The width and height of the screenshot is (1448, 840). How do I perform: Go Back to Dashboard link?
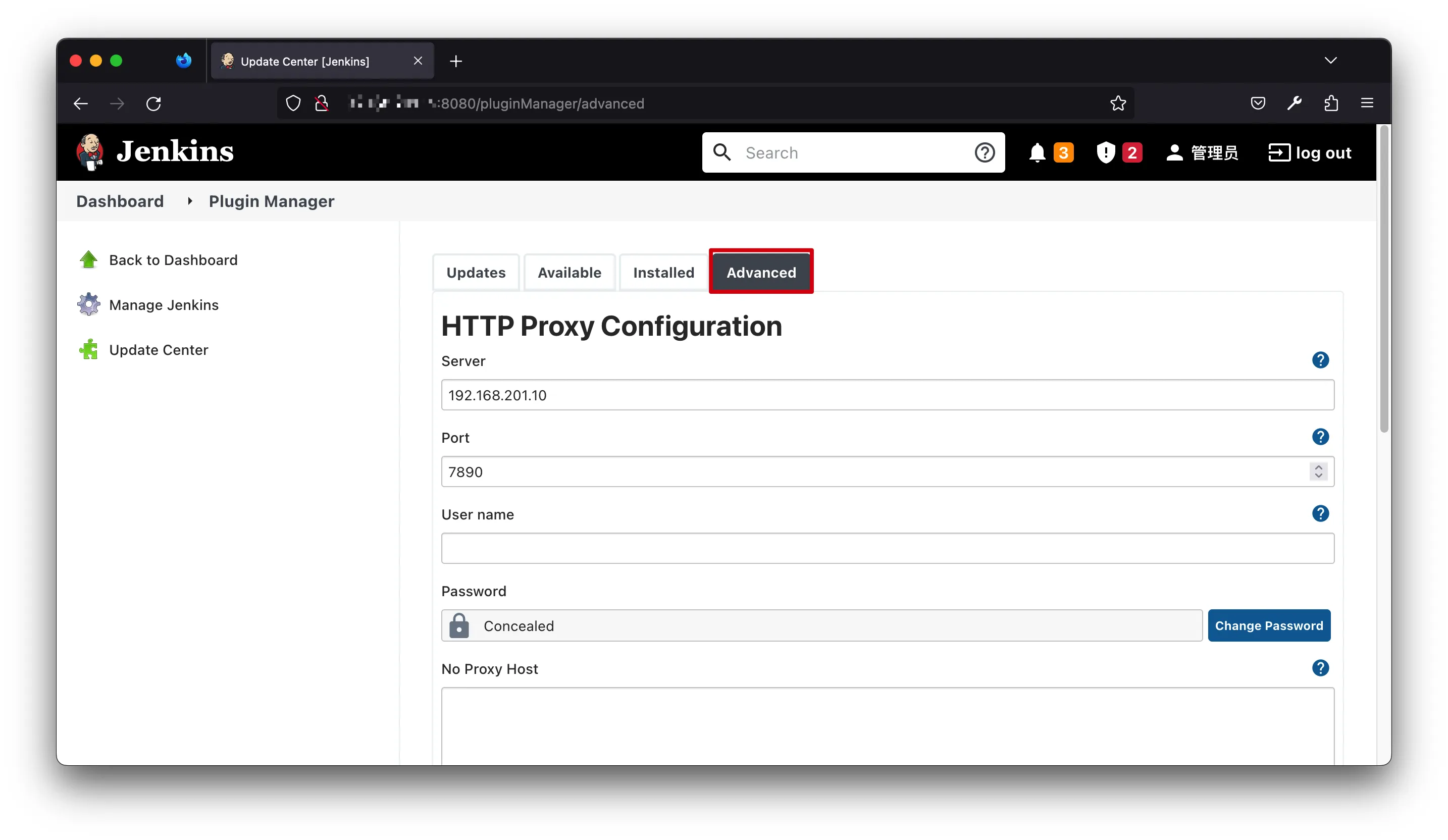coord(173,260)
